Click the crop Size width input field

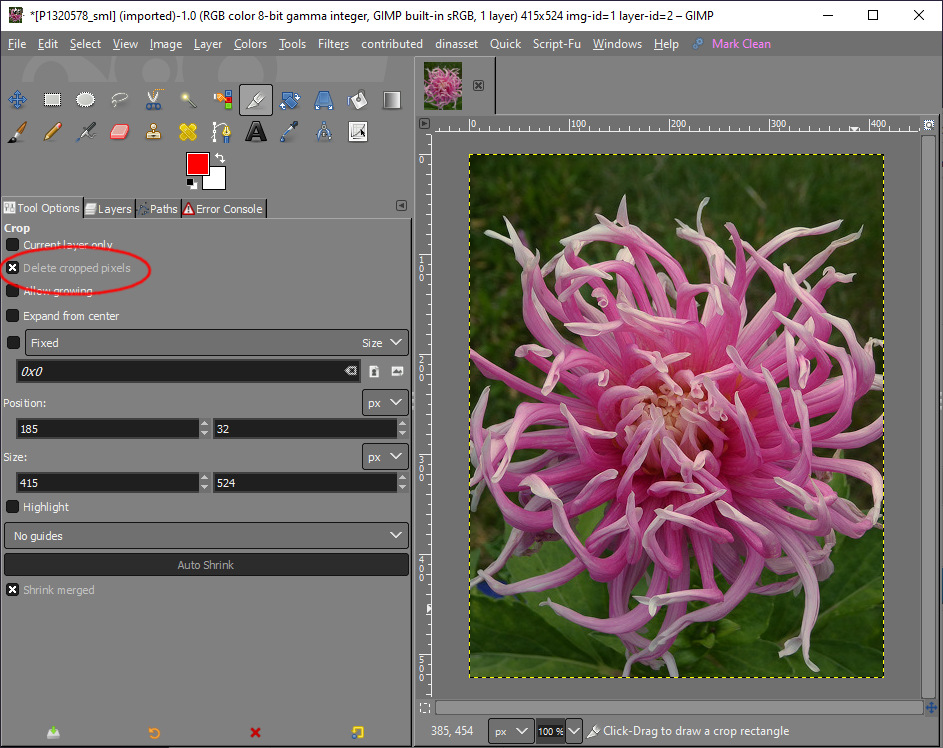pyautogui.click(x=106, y=483)
